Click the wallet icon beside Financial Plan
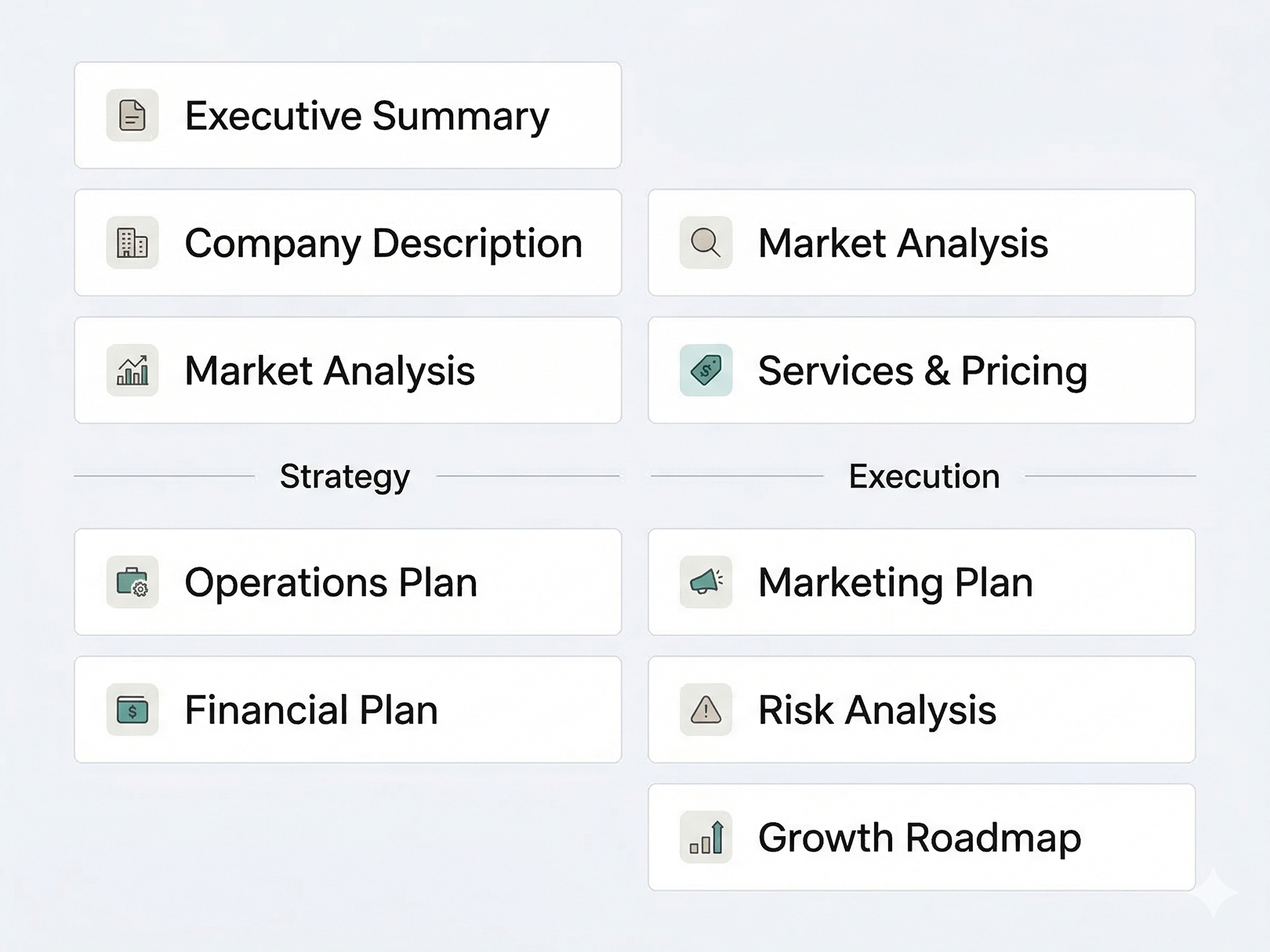Screen dimensions: 1270x952 132,710
